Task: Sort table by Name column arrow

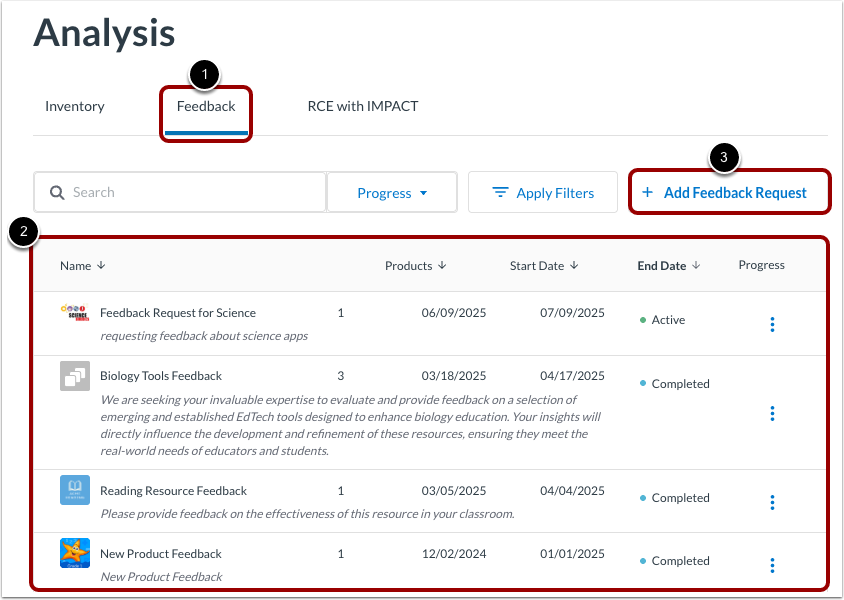Action: click(x=101, y=265)
